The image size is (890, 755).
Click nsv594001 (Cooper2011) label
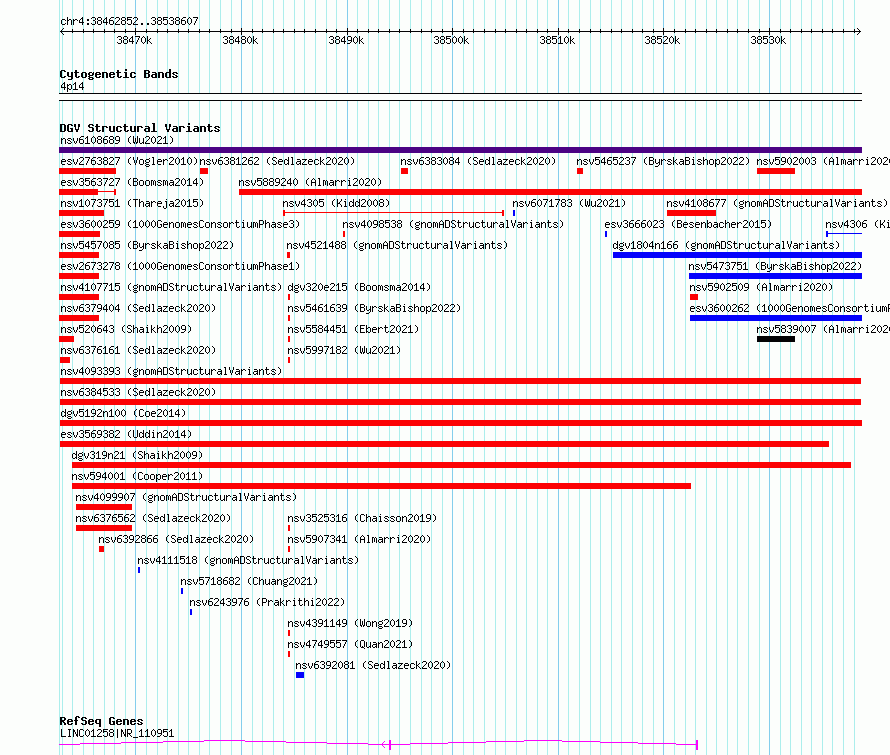[x=137, y=476]
